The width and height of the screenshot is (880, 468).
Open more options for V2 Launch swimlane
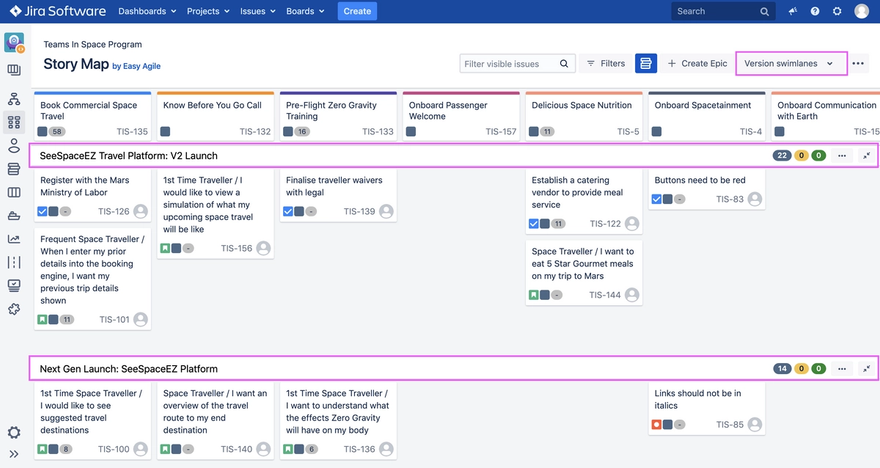coord(842,155)
